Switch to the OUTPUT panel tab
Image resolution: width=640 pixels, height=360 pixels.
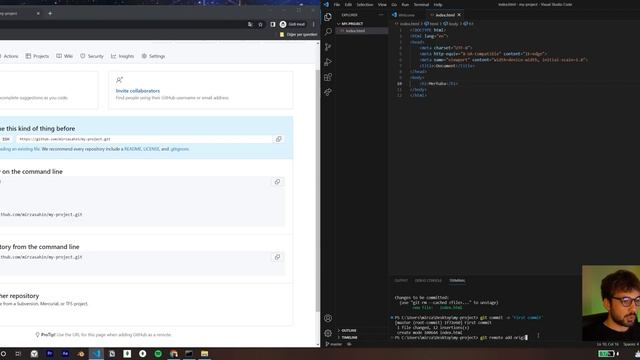click(401, 281)
